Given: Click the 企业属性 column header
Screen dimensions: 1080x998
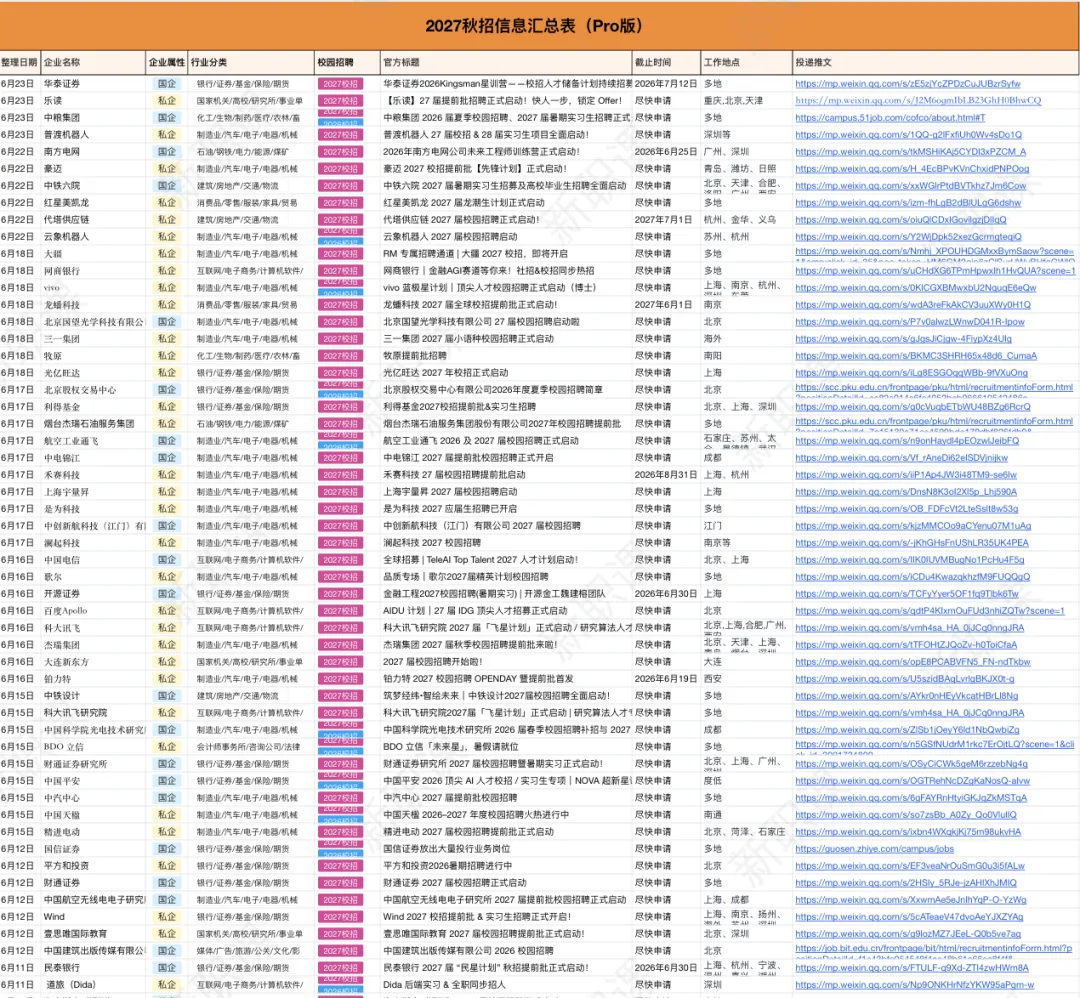Looking at the screenshot, I should pos(167,62).
